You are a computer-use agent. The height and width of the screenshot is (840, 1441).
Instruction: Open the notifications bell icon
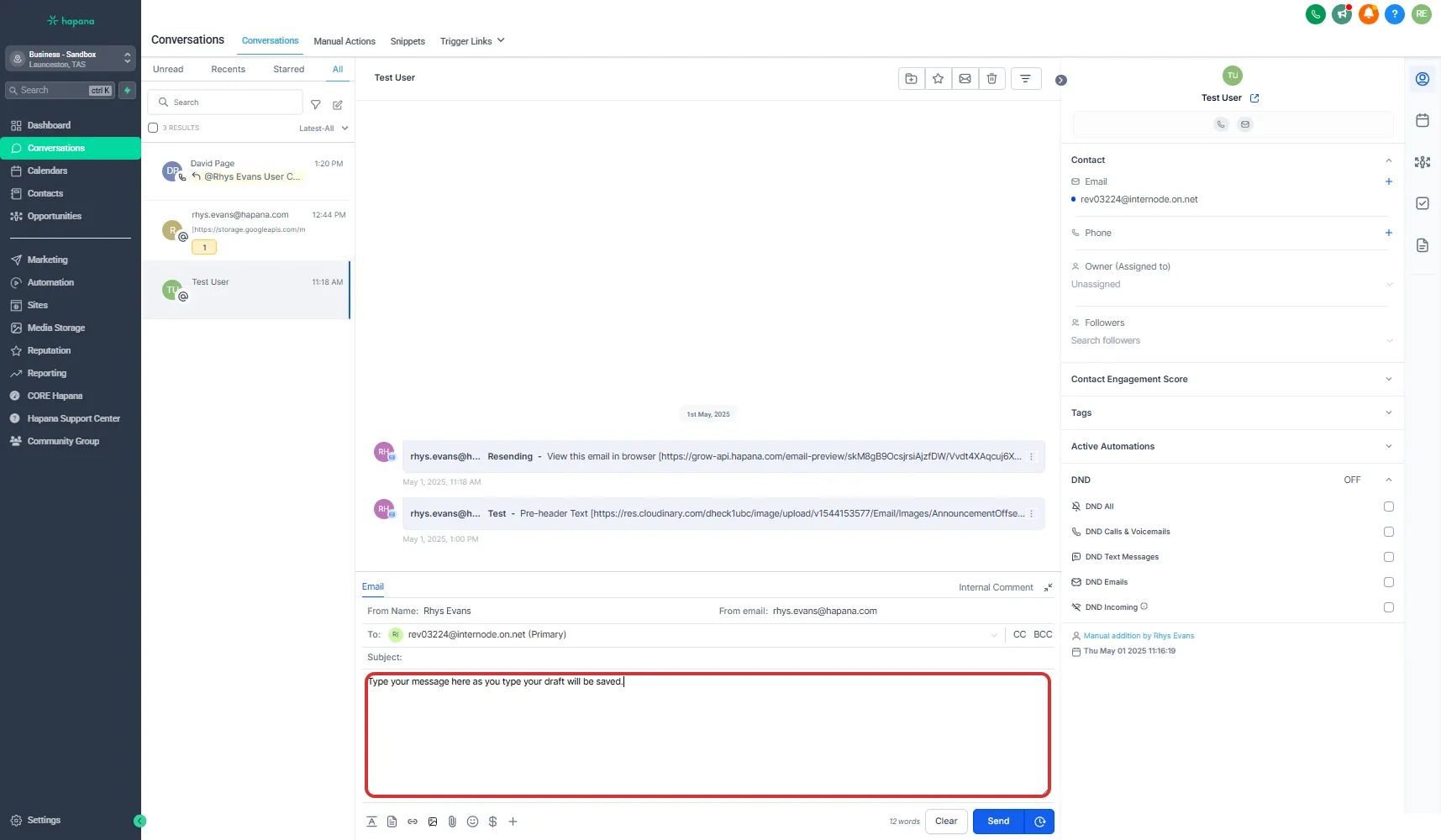(1368, 14)
